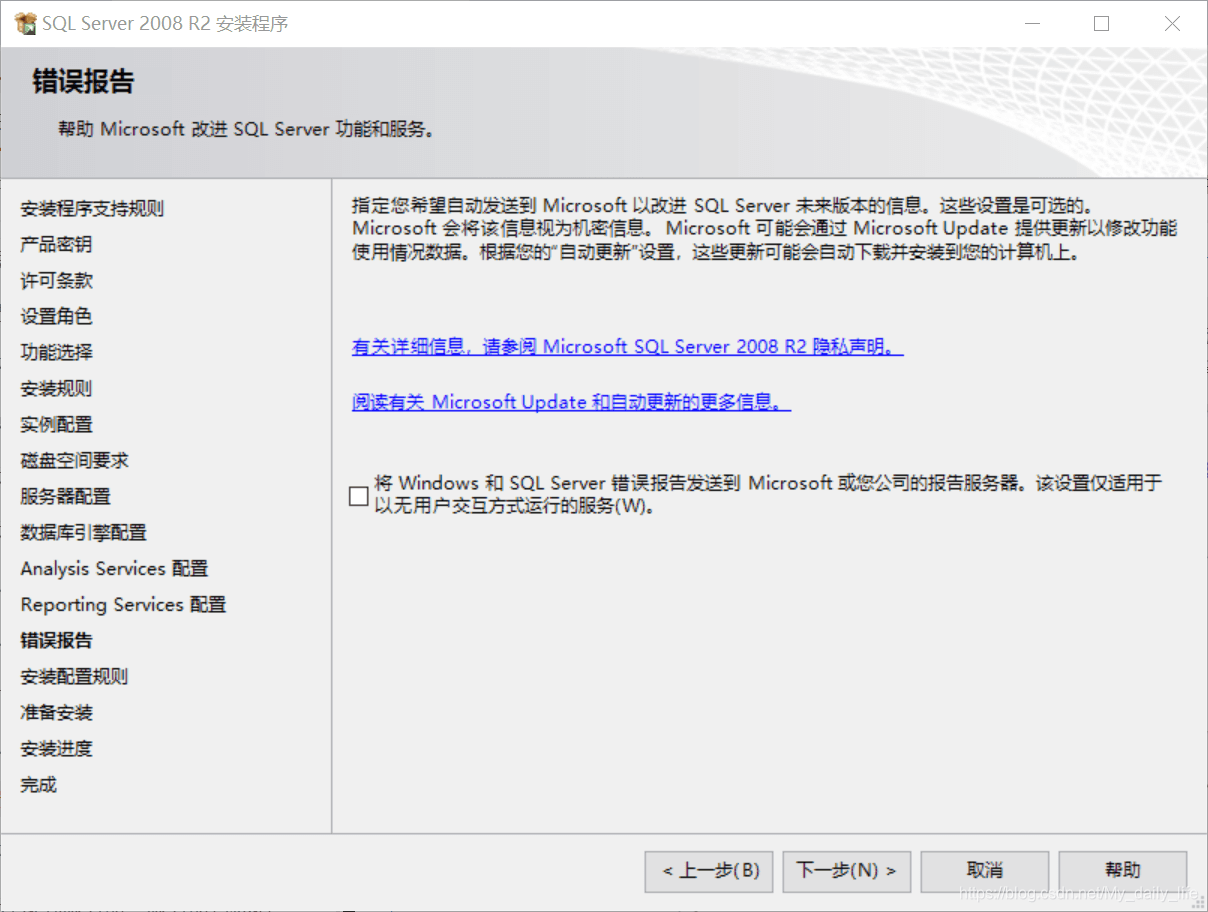Screen dimensions: 1208x912
Task: Select the 完成 step in sidebar
Action: (x=38, y=785)
